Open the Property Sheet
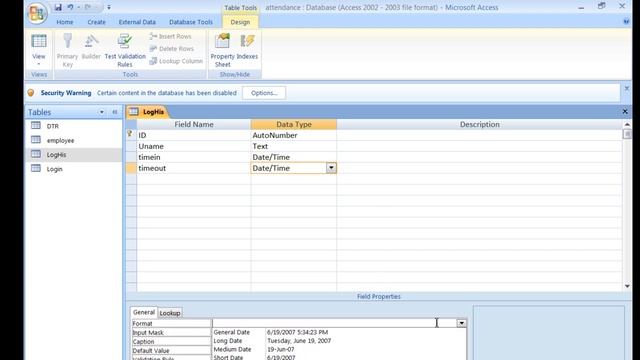 [x=222, y=50]
